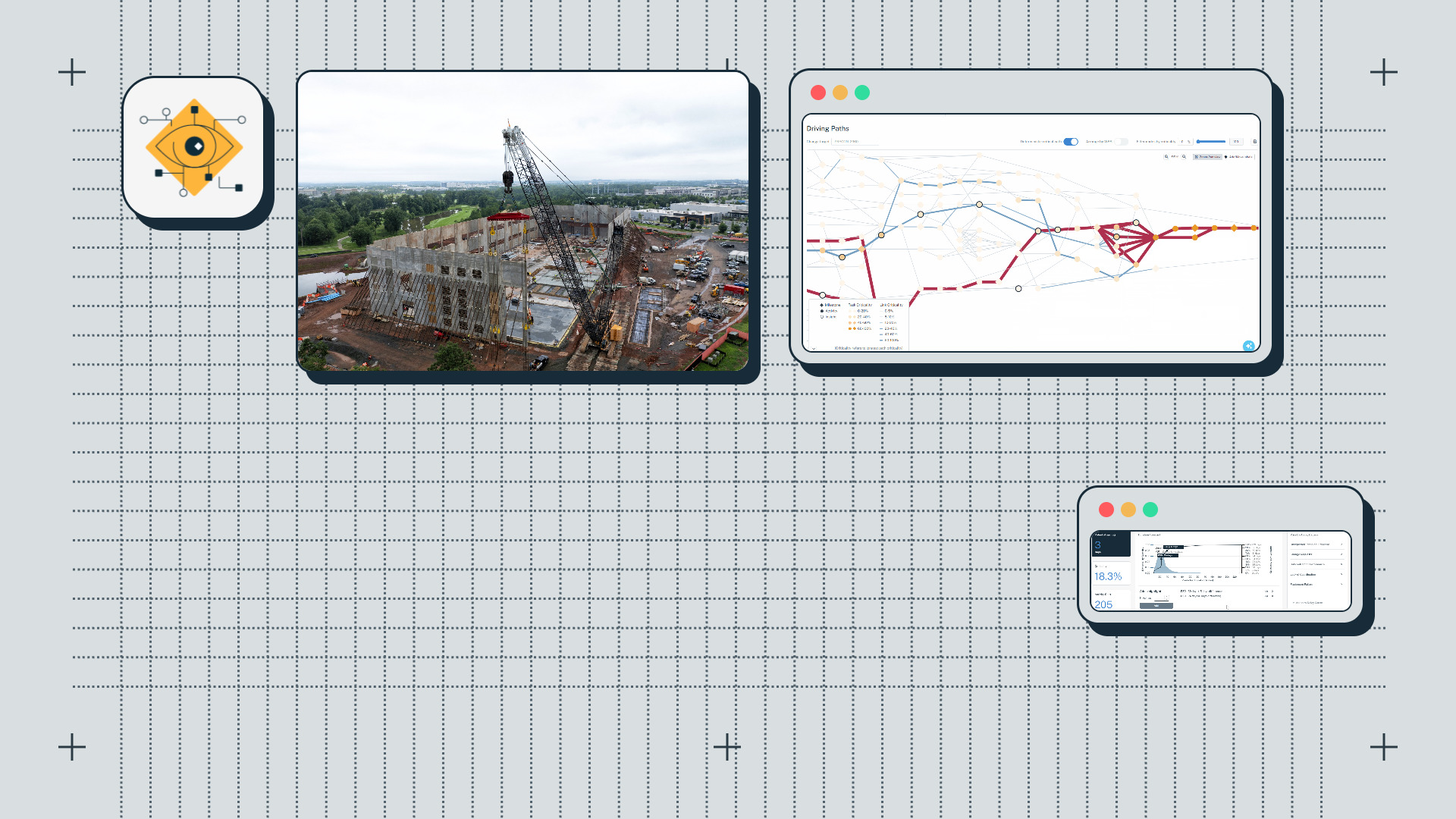This screenshot has width=1456, height=819.
Task: Enable the arrange by WBS switch
Action: [1121, 142]
